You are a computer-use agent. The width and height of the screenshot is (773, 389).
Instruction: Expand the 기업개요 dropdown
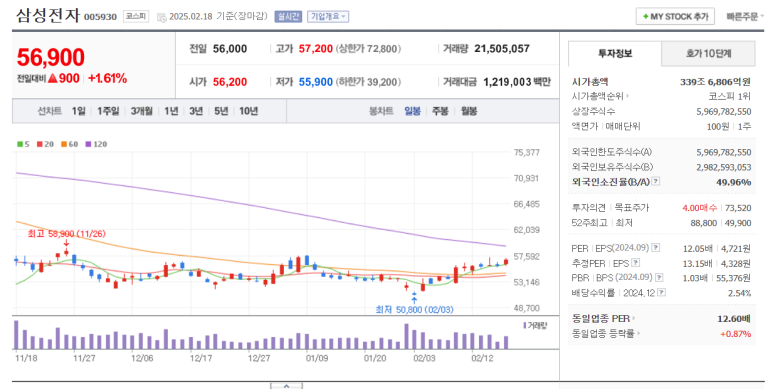click(x=328, y=16)
